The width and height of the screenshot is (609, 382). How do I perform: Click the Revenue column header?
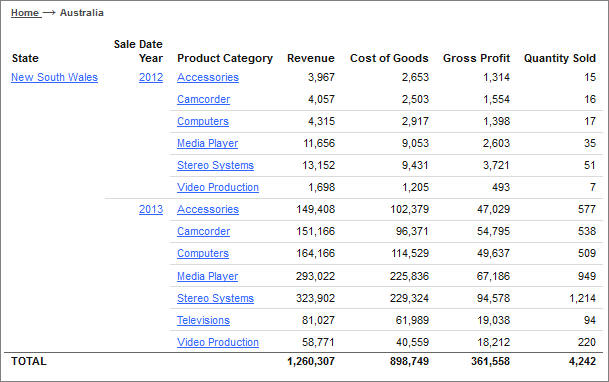[311, 58]
